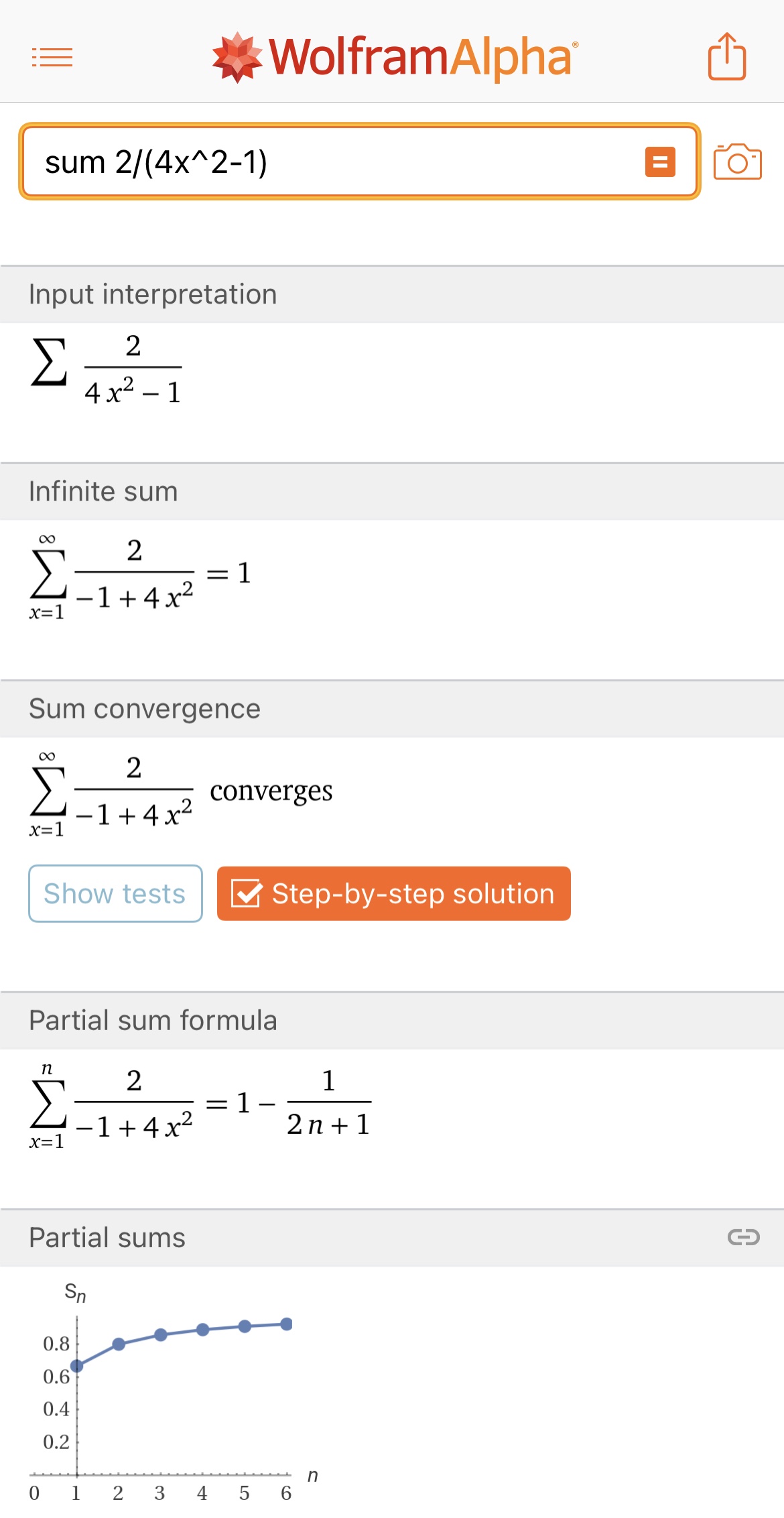The height and width of the screenshot is (1518, 784).
Task: Click the link icon beside Partial sums
Action: pos(743,1237)
